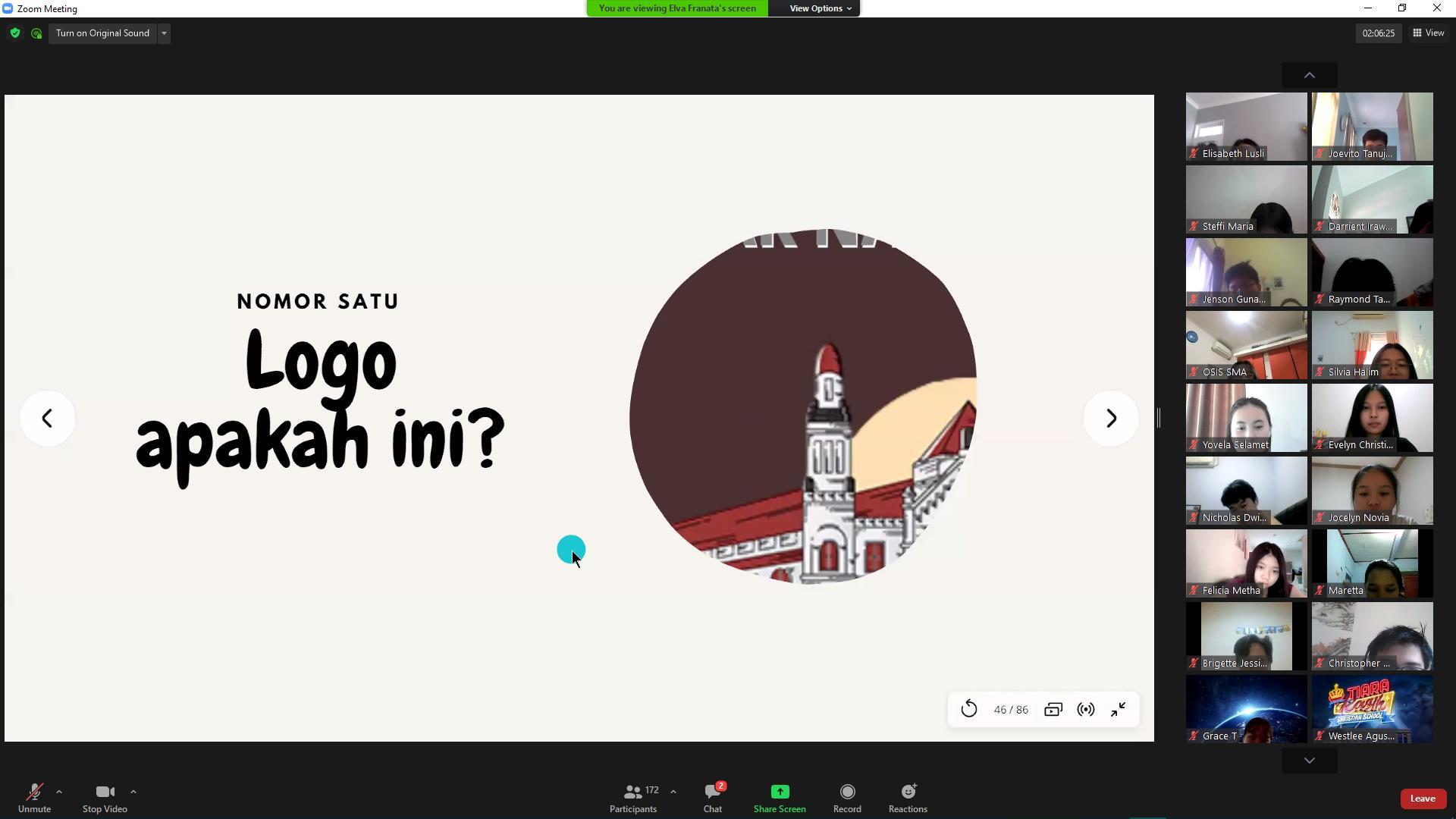This screenshot has height=819, width=1456.
Task: Show earlier participant thumbnails with up arrow
Action: click(x=1309, y=75)
